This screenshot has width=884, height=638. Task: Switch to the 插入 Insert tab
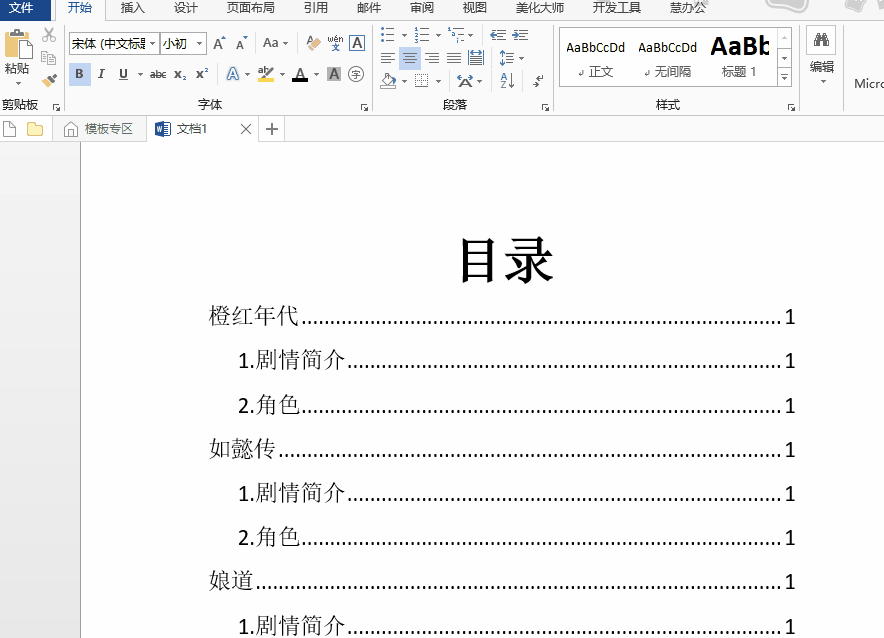point(132,8)
